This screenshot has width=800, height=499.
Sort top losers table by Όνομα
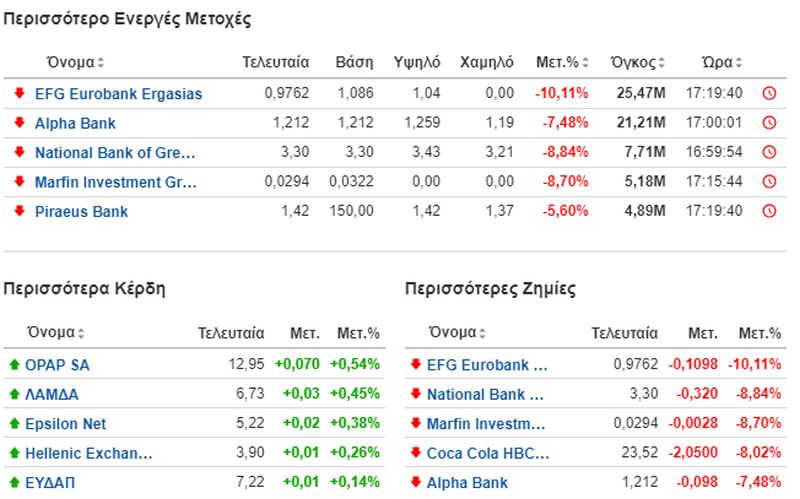click(458, 333)
